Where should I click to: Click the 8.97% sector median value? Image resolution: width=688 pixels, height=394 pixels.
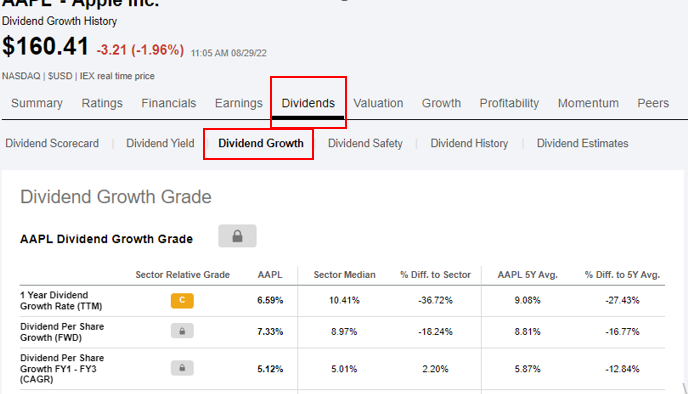point(344,332)
